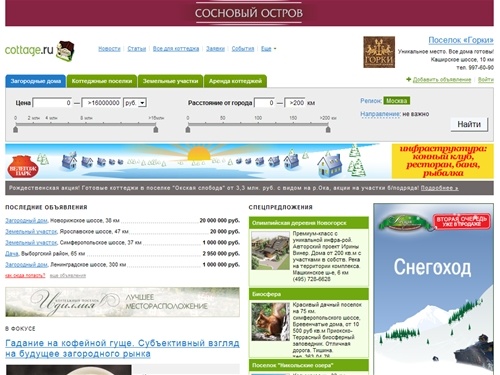Click the winter village sunrise banner

click(x=198, y=161)
